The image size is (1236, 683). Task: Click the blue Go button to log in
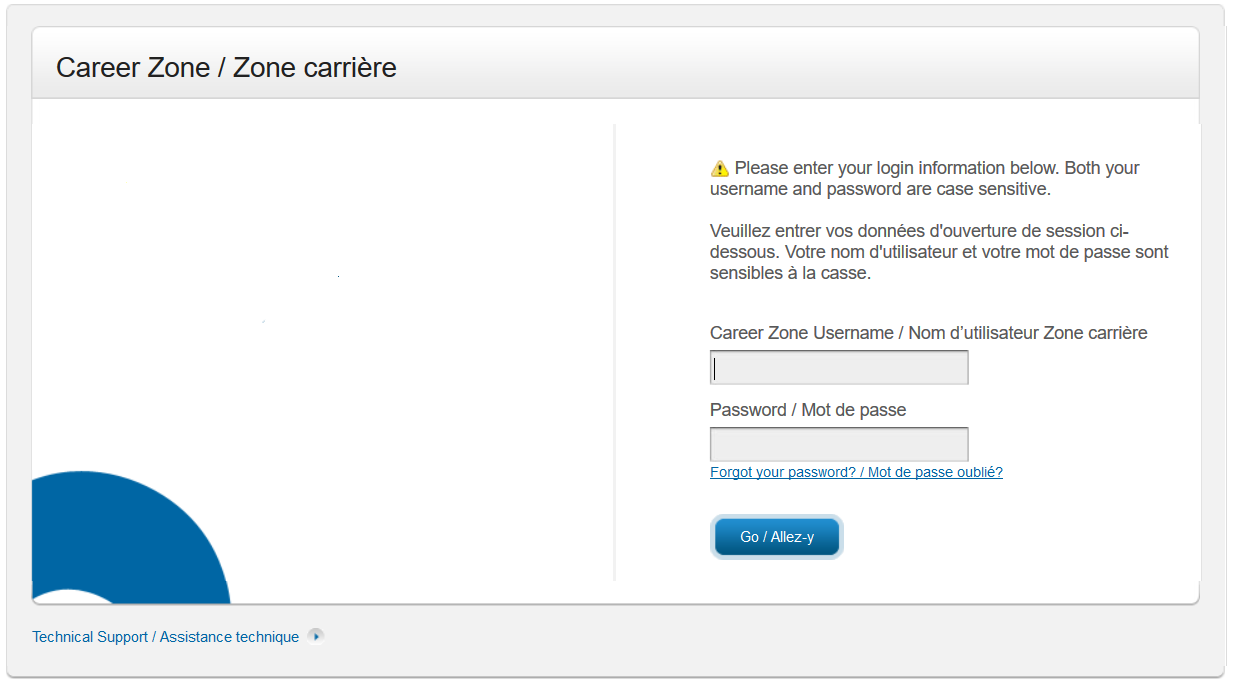point(777,536)
